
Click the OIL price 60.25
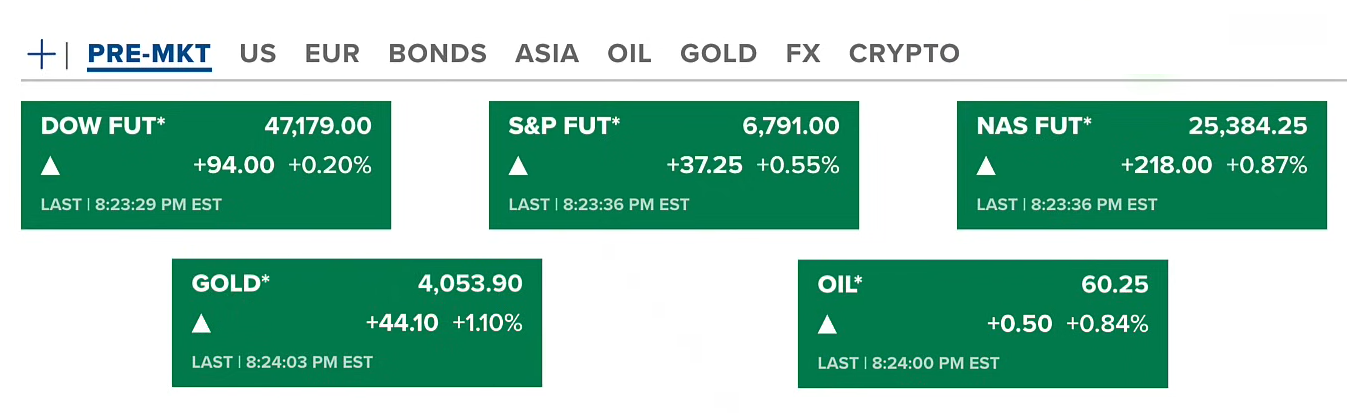coord(1115,284)
